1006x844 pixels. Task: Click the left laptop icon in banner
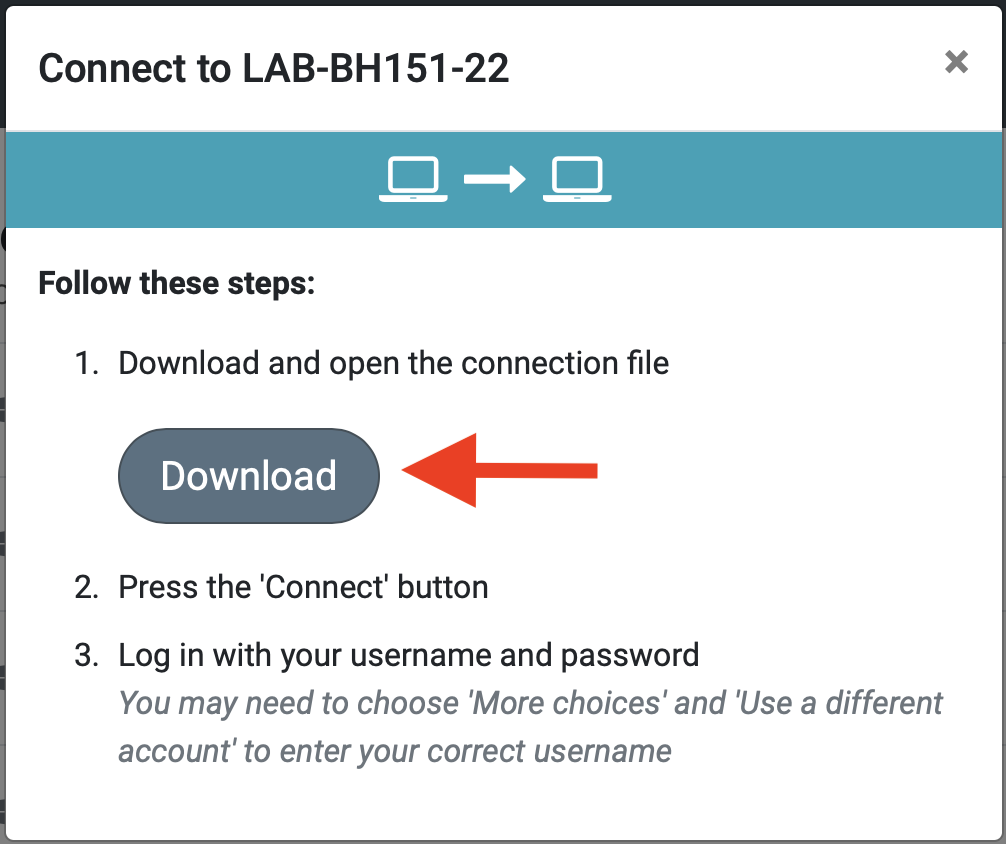coord(413,180)
